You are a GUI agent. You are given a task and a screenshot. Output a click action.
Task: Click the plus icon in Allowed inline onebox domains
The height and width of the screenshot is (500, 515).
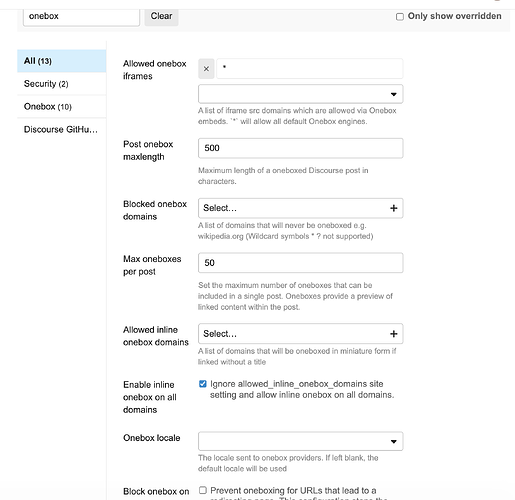(x=394, y=334)
